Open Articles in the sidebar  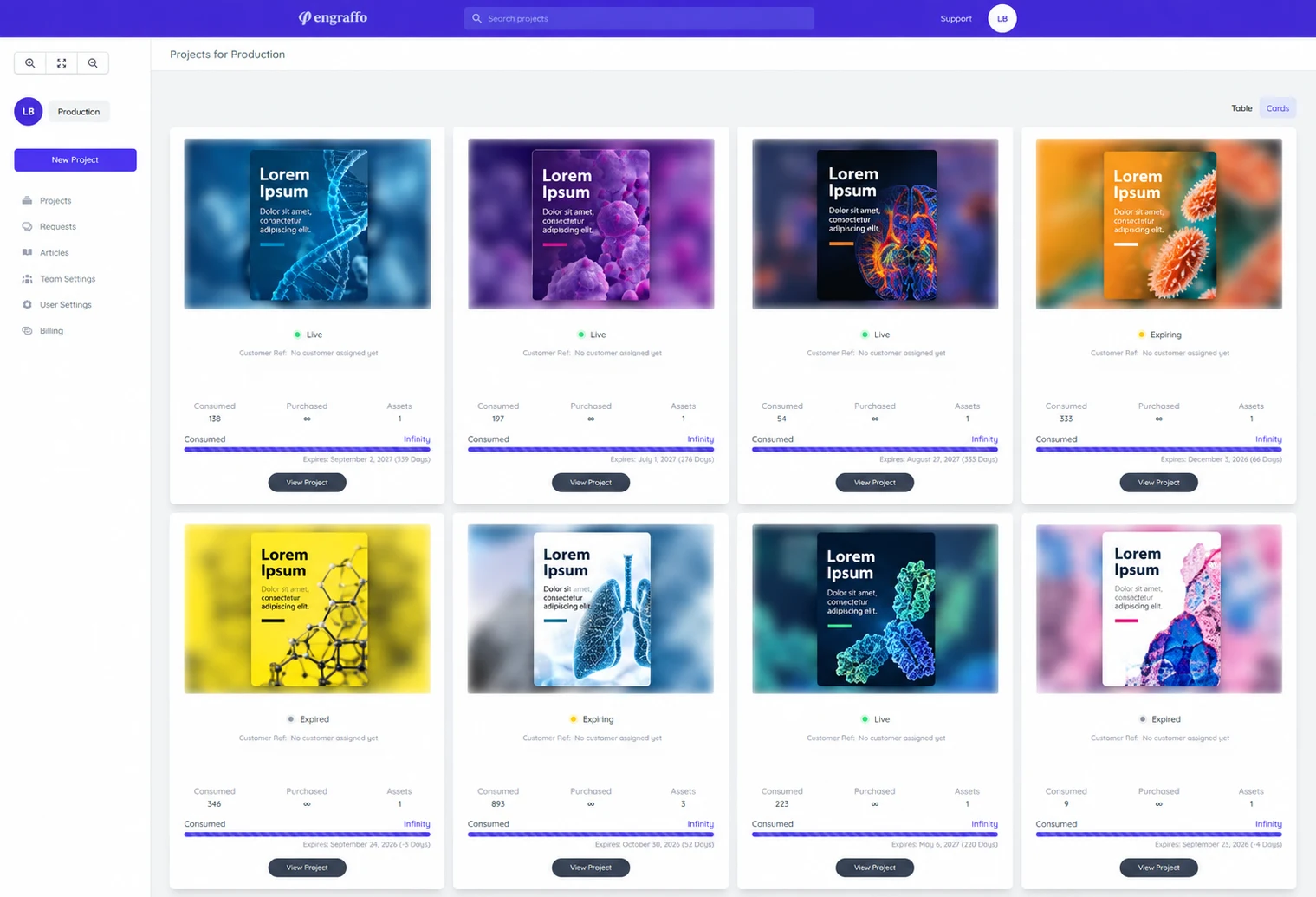point(54,252)
